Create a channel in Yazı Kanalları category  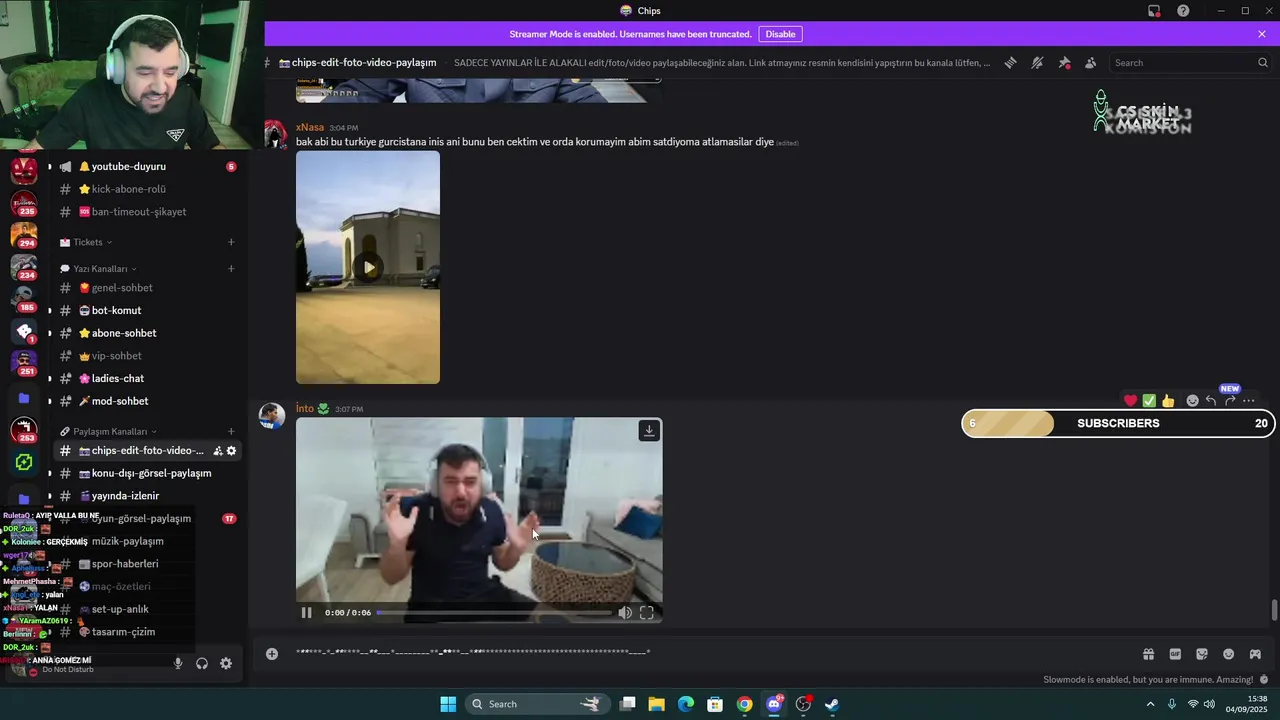(x=231, y=269)
